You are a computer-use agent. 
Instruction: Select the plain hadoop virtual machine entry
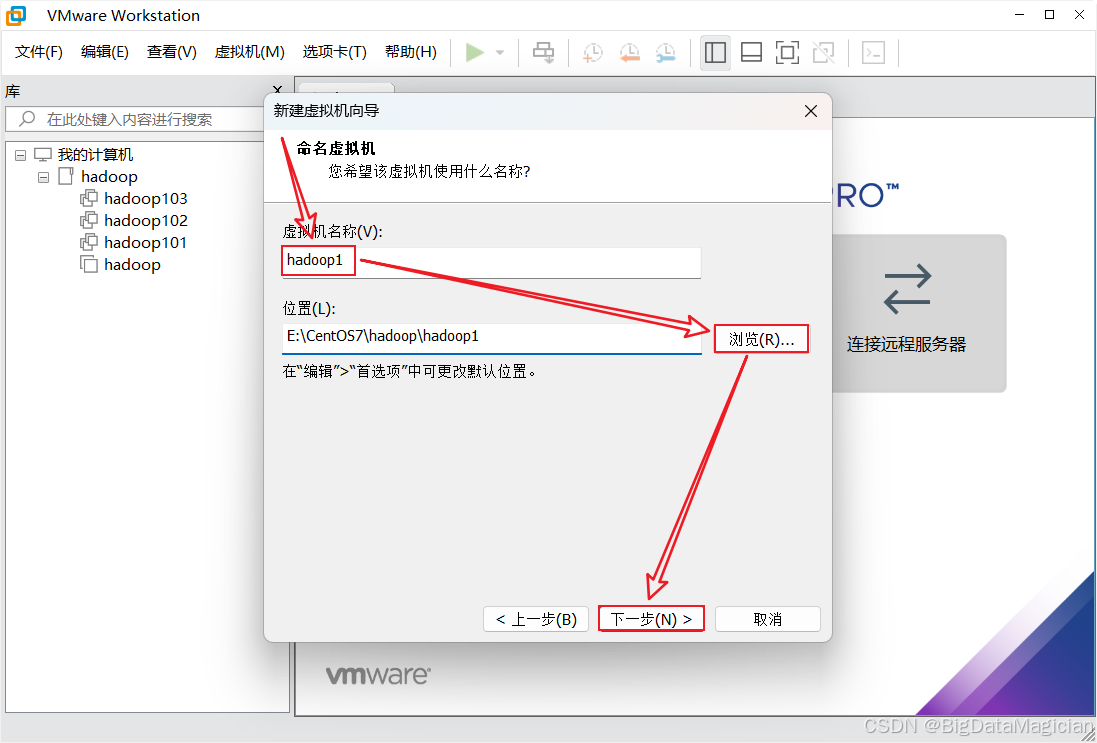click(132, 264)
